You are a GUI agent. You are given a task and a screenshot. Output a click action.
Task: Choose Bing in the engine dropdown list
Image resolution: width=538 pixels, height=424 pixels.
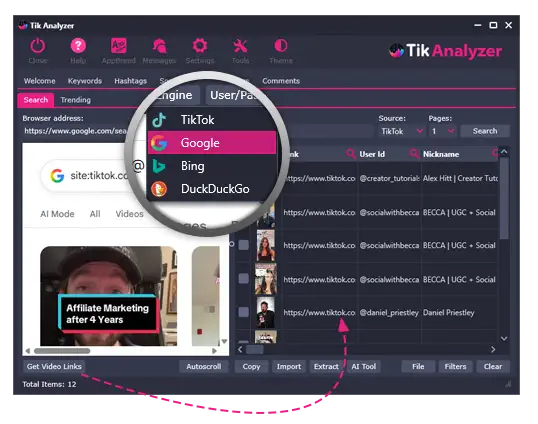tap(212, 166)
